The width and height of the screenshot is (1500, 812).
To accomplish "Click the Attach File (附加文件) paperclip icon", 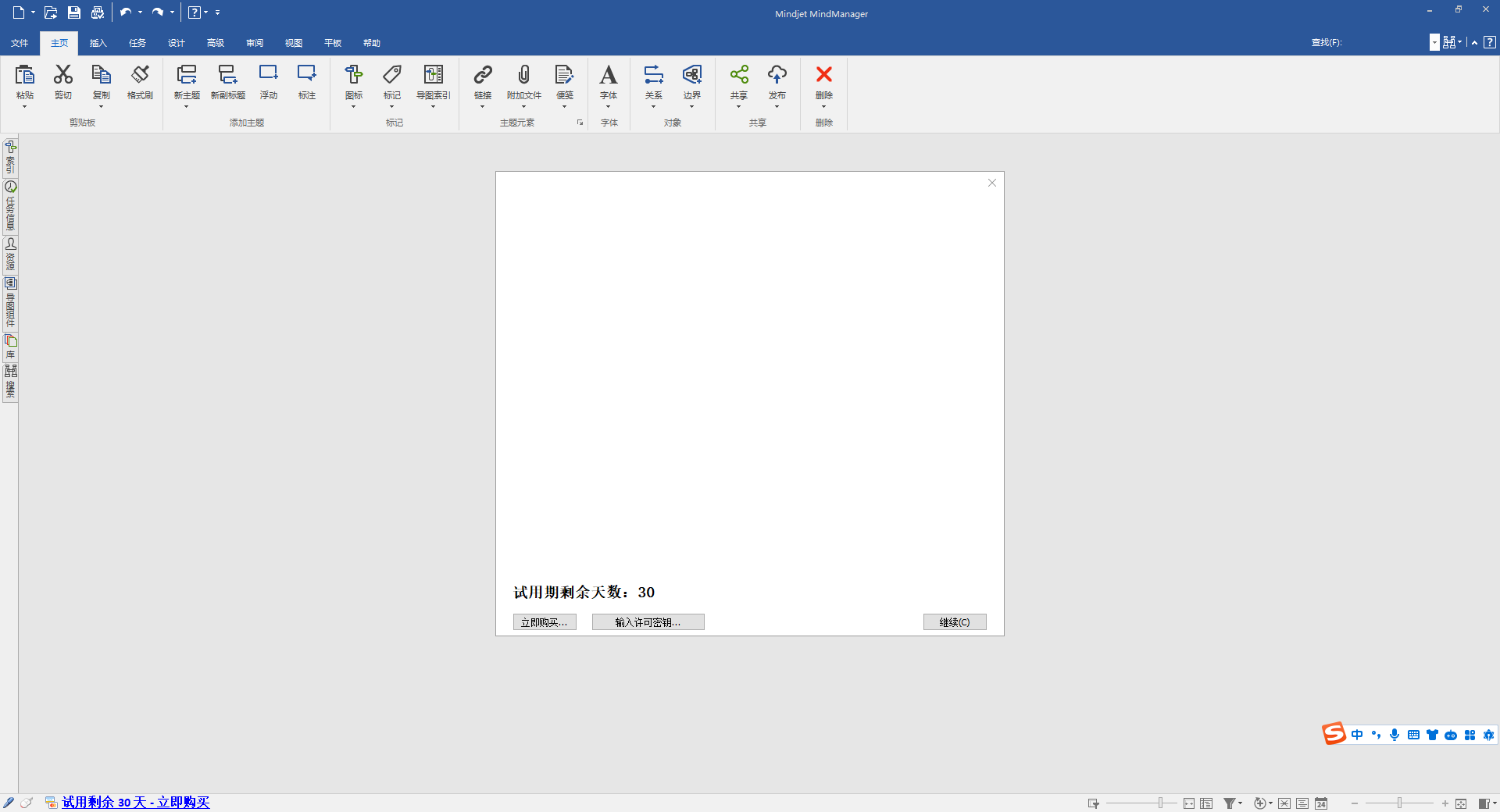I will point(524,74).
